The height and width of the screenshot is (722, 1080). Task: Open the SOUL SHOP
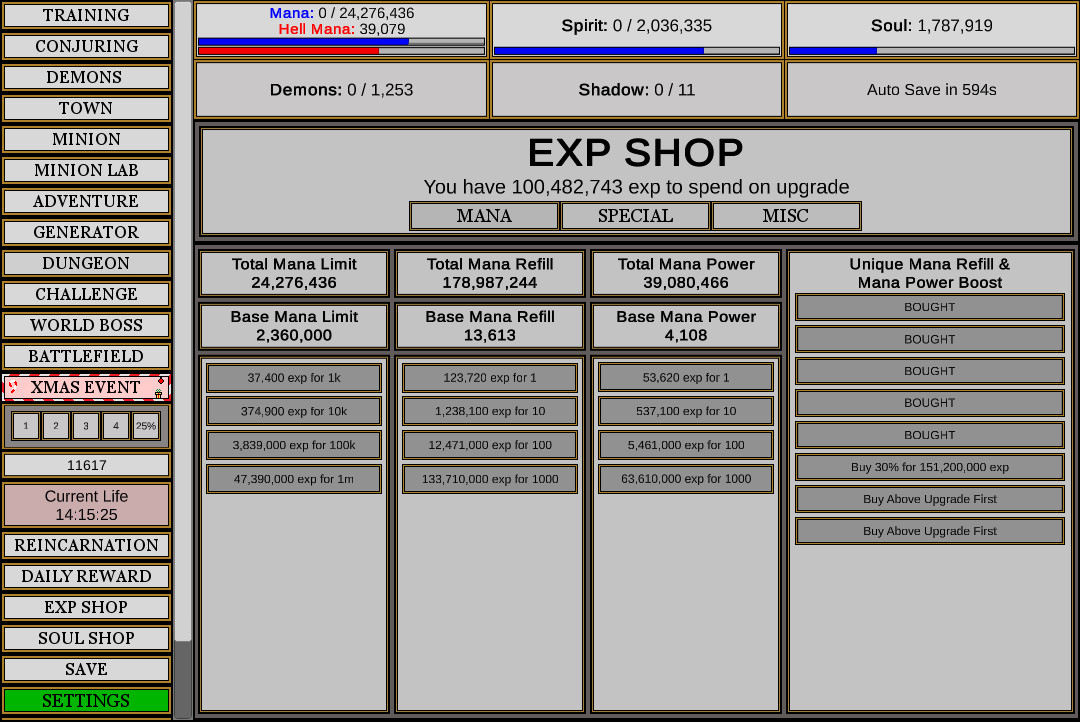point(86,638)
